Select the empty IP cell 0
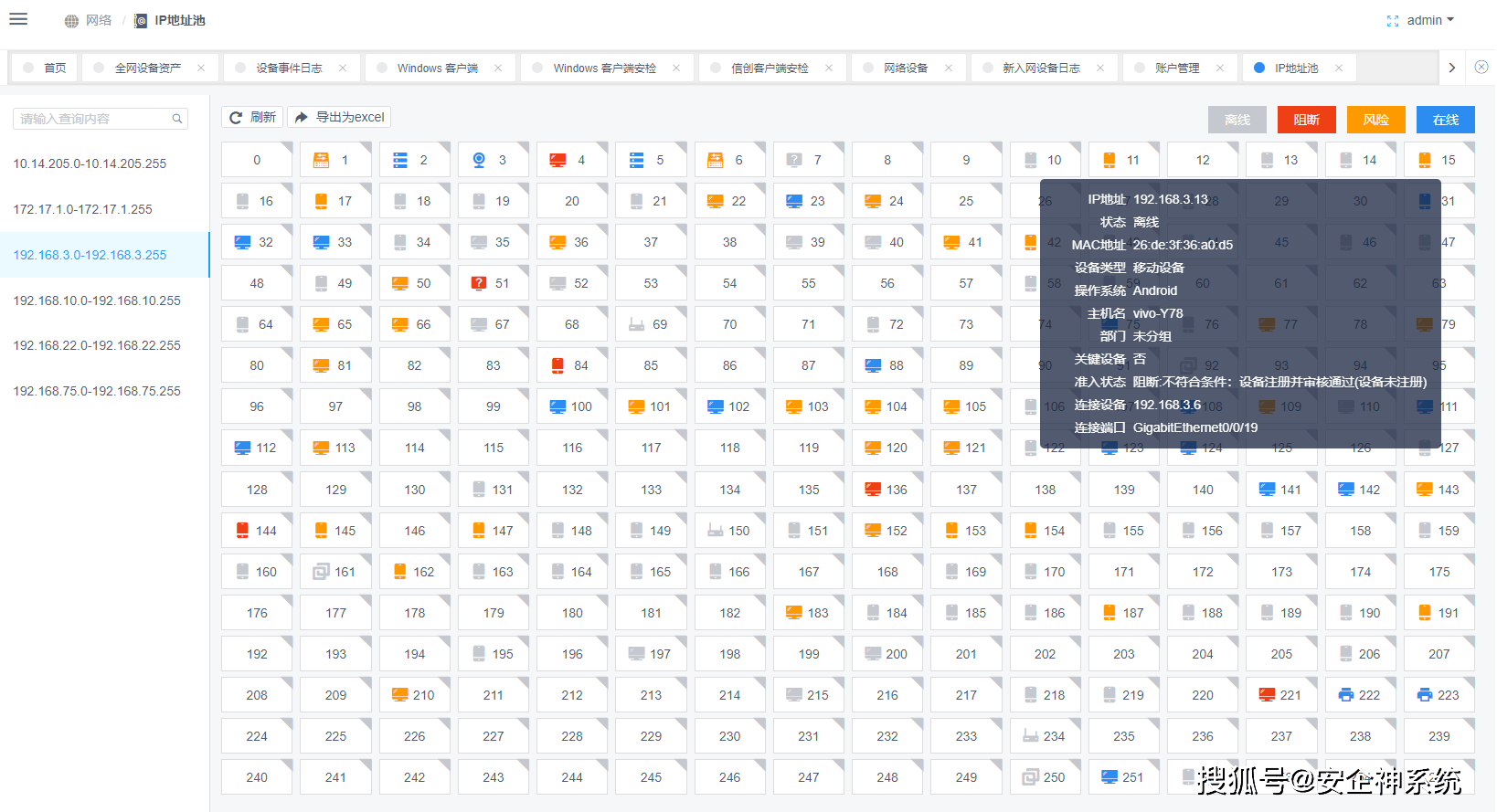This screenshot has height=812, width=1497. click(257, 160)
